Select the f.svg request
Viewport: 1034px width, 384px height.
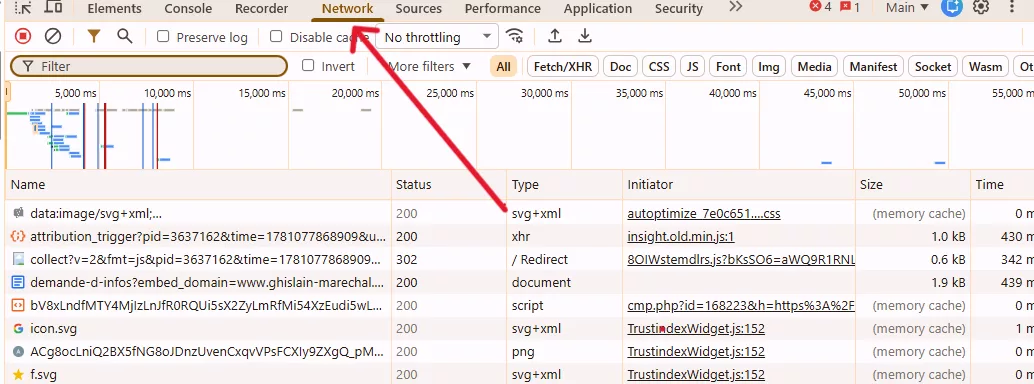[x=520, y=374]
